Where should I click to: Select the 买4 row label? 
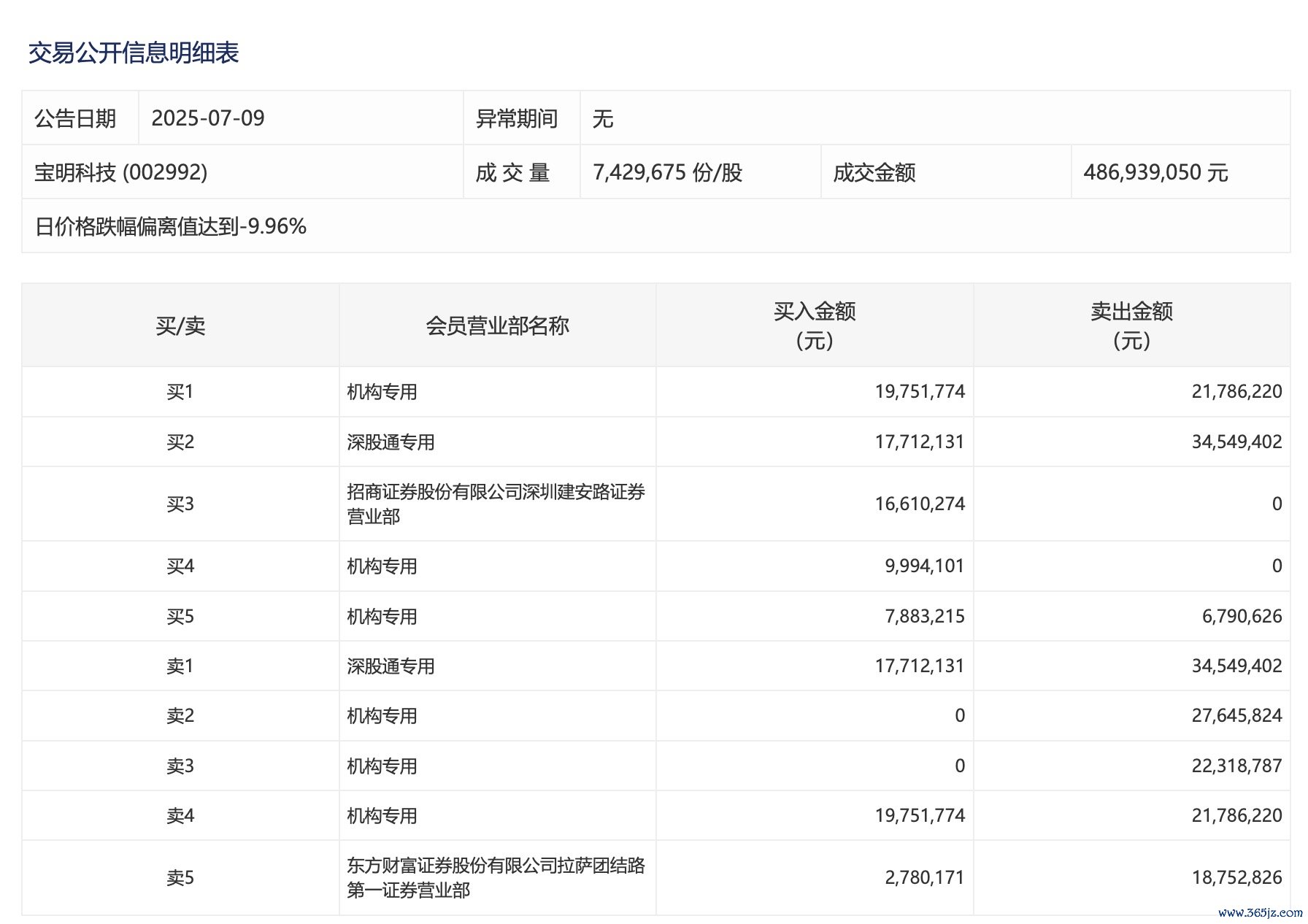[180, 566]
